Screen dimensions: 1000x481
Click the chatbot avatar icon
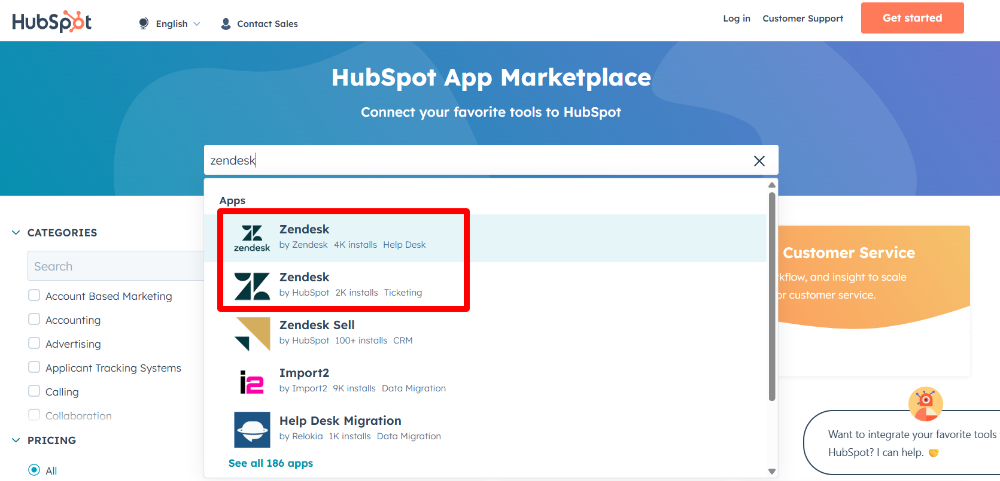(x=925, y=404)
